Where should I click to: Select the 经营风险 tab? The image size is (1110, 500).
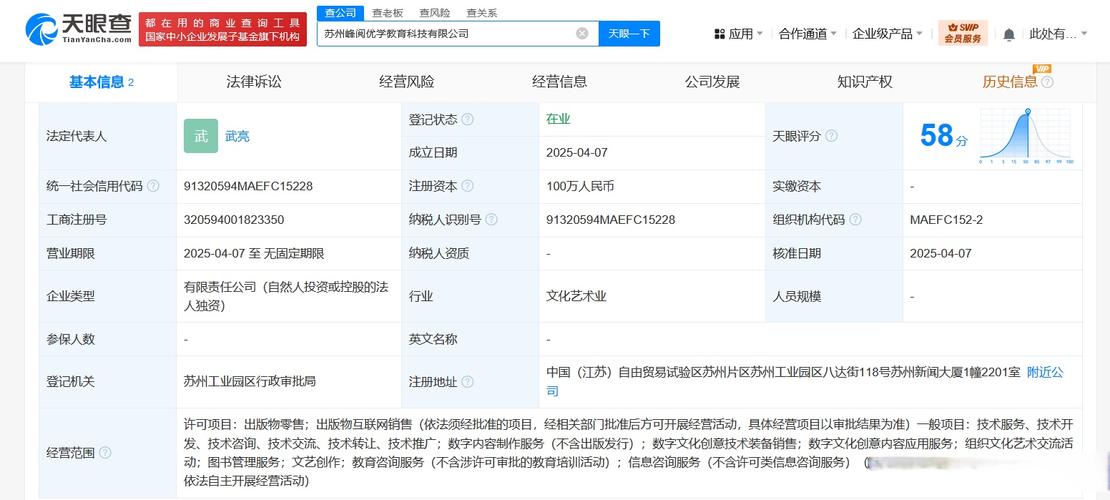[x=407, y=82]
